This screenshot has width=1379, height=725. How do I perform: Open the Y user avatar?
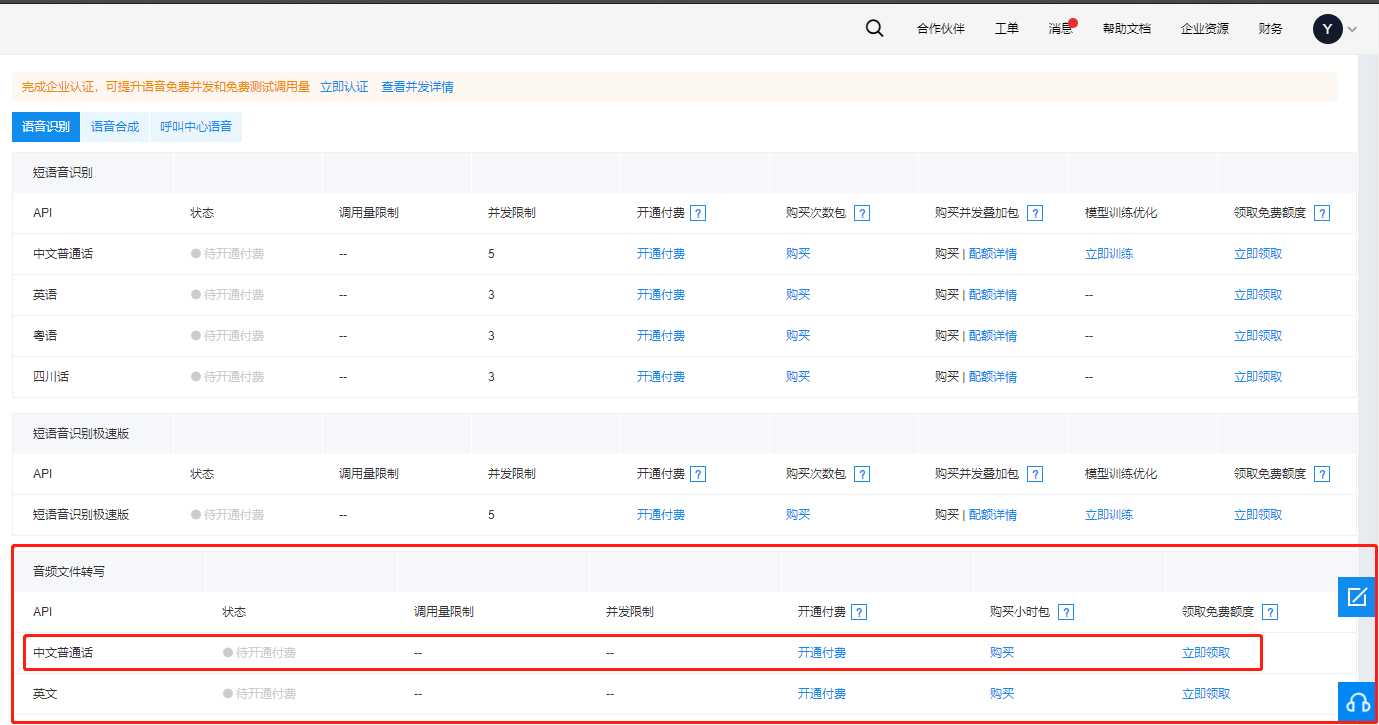[1327, 29]
